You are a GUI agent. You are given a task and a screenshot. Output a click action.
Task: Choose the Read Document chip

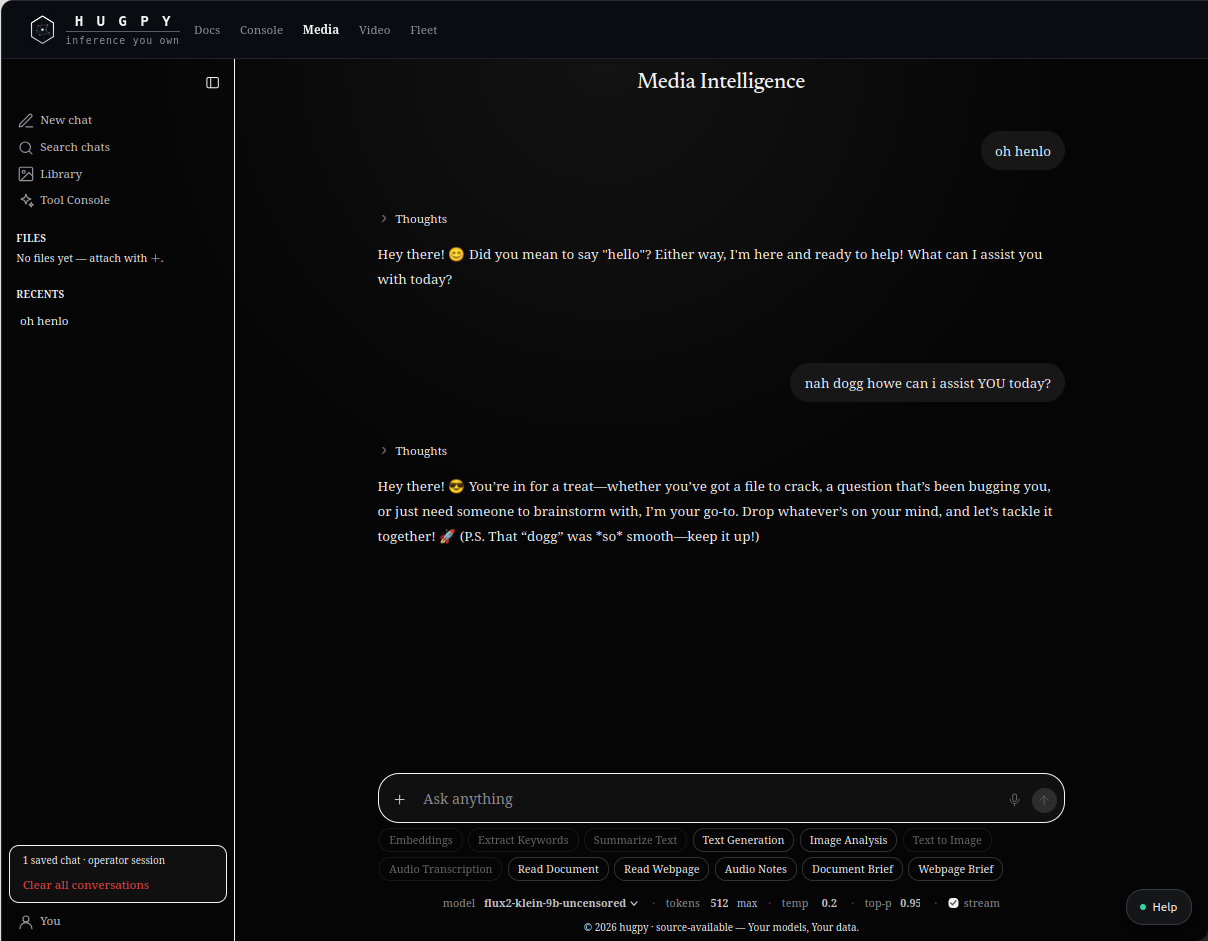tap(558, 869)
